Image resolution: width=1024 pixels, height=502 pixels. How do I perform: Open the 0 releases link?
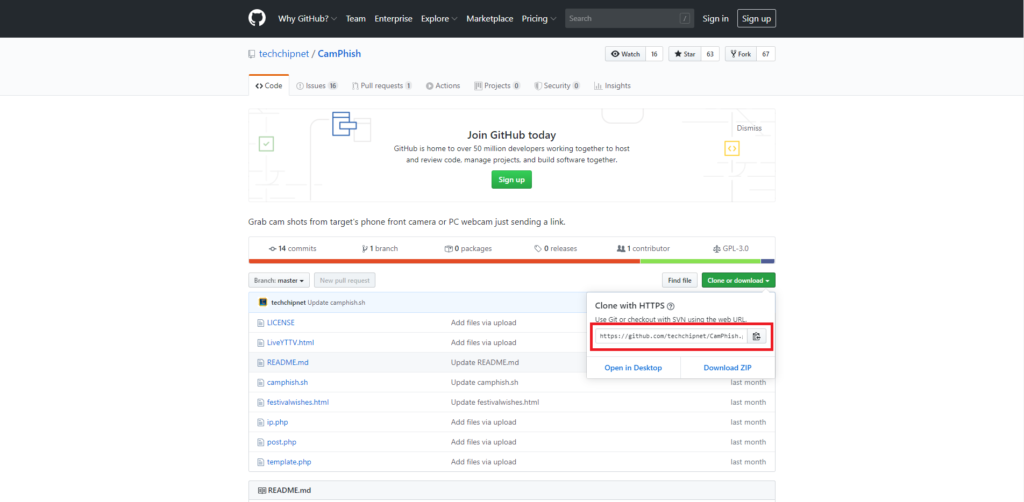click(555, 249)
